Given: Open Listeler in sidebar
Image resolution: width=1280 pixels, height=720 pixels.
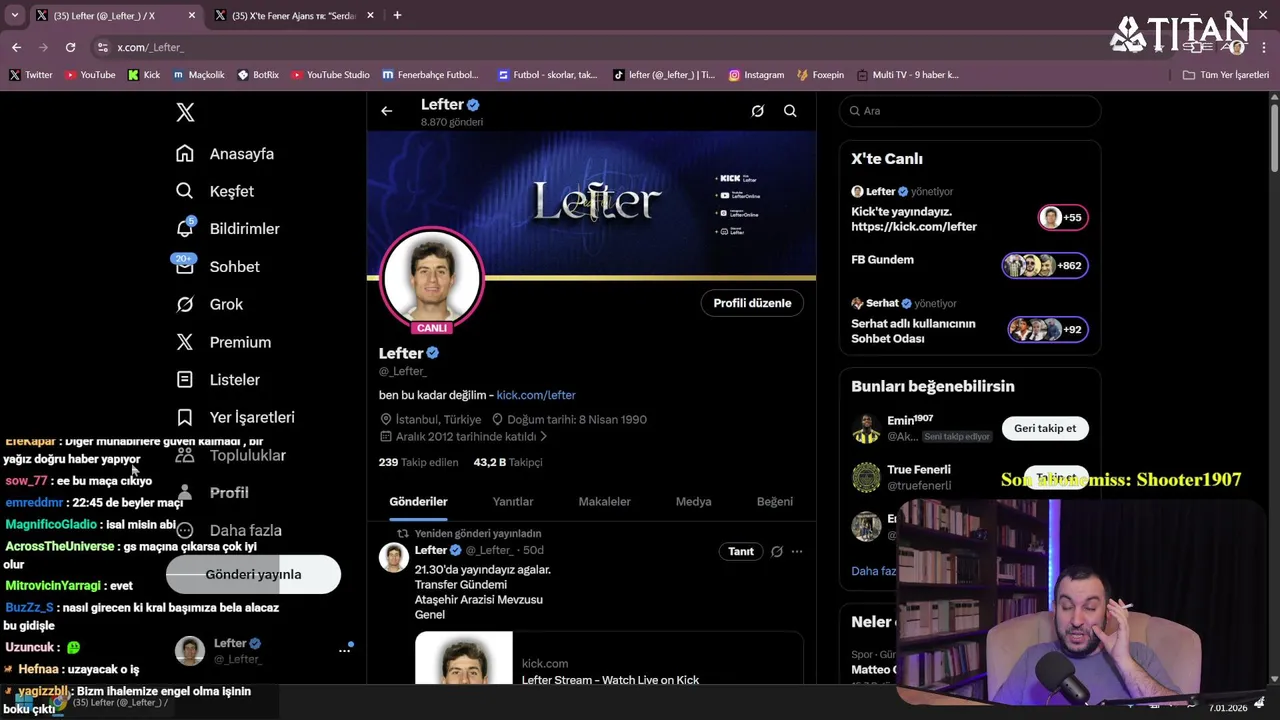Looking at the screenshot, I should 217,380.
